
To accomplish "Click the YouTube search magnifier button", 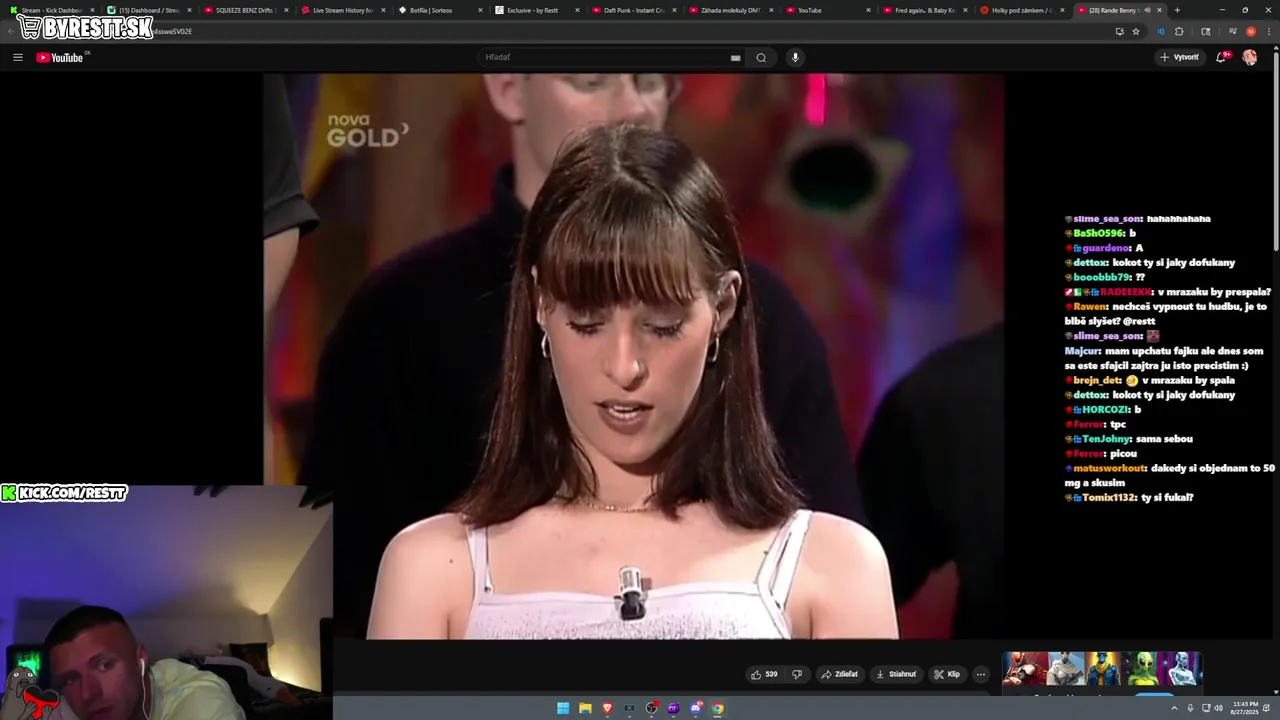I will click(x=761, y=57).
